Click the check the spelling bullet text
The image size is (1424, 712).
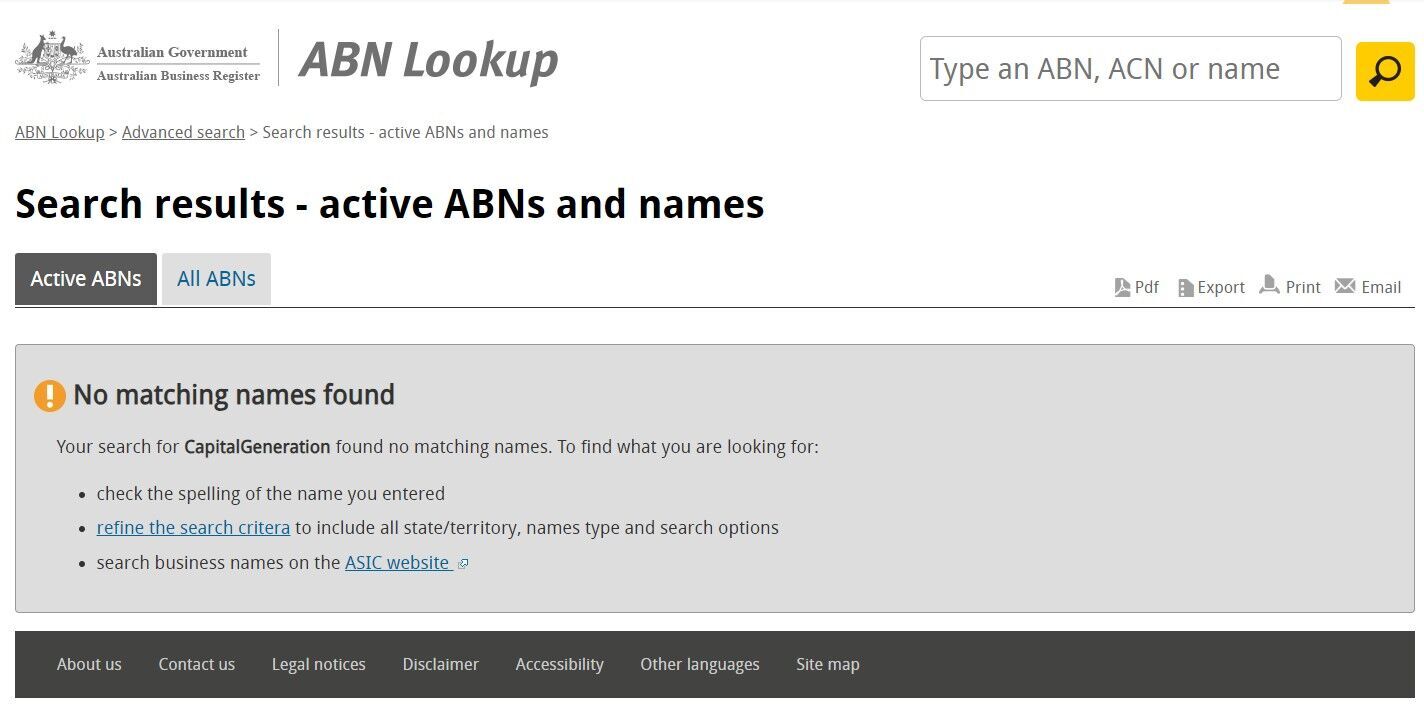[x=271, y=494]
